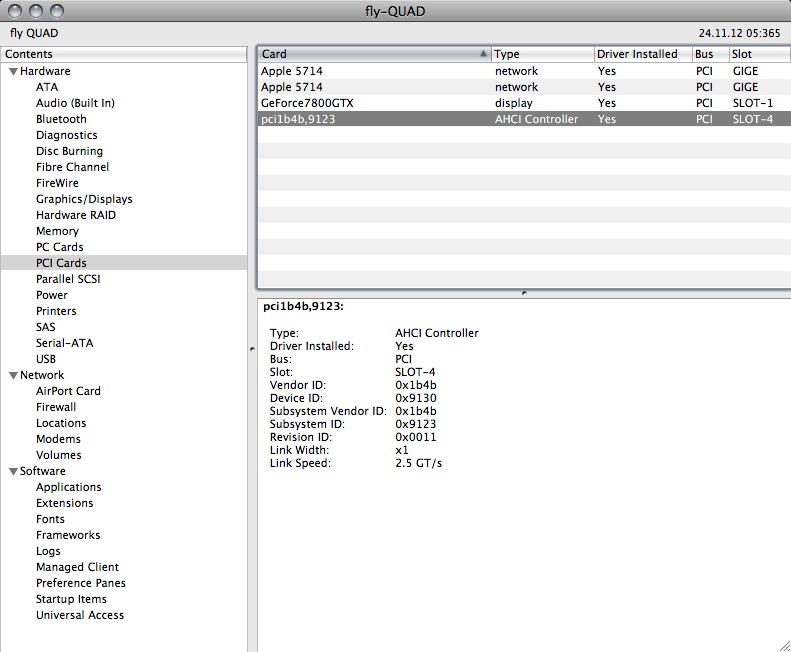Click the Slot column header
The width and height of the screenshot is (791, 652).
coord(755,54)
